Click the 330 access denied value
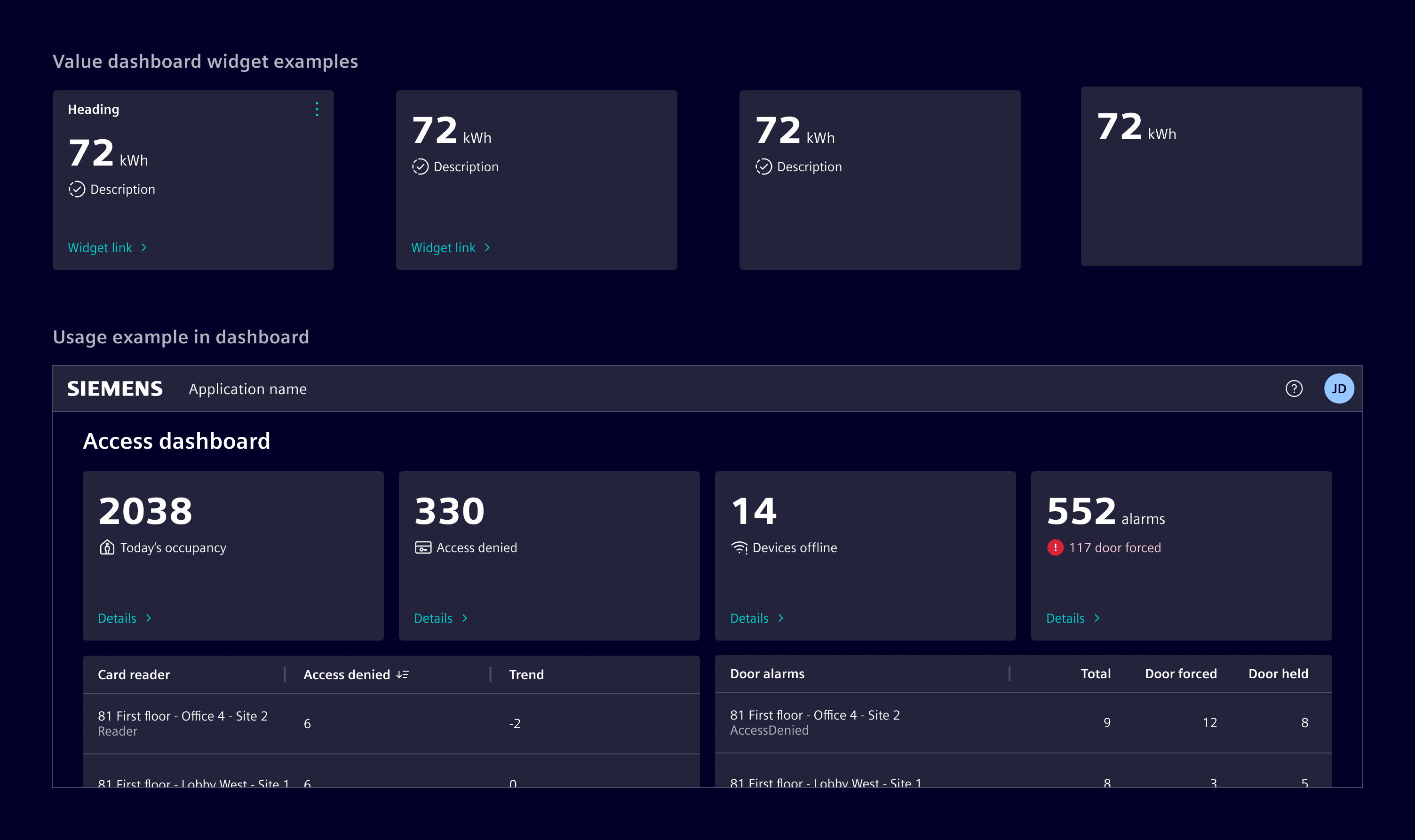This screenshot has width=1415, height=840. point(449,511)
